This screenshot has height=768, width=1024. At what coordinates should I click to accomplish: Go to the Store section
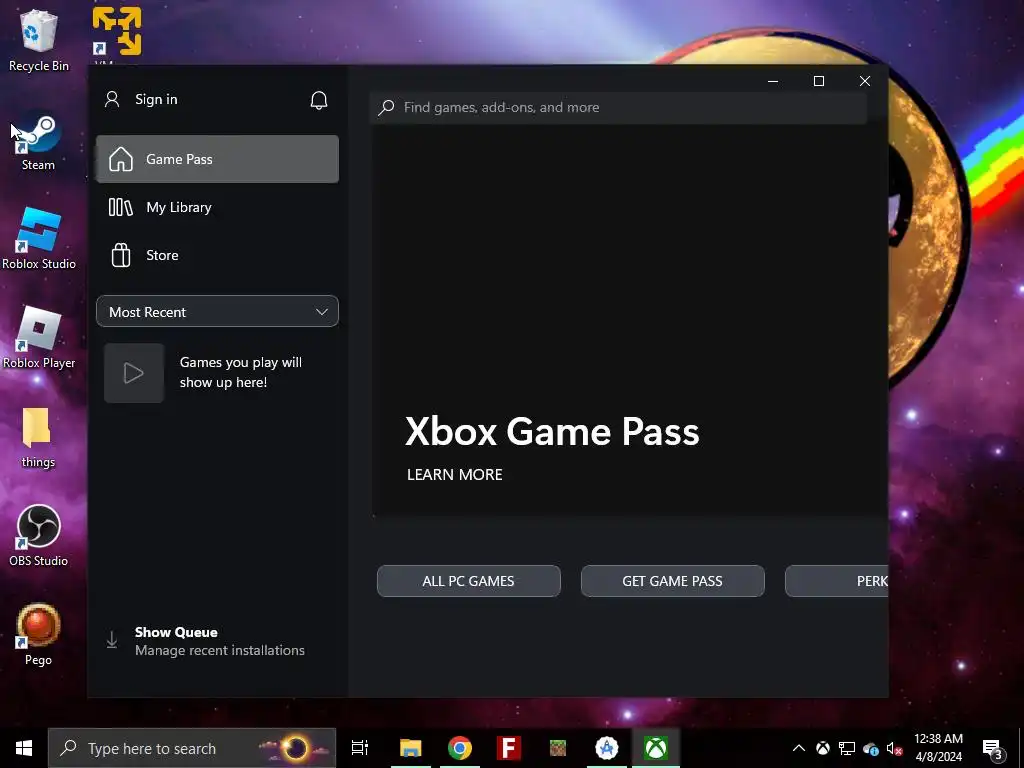217,255
